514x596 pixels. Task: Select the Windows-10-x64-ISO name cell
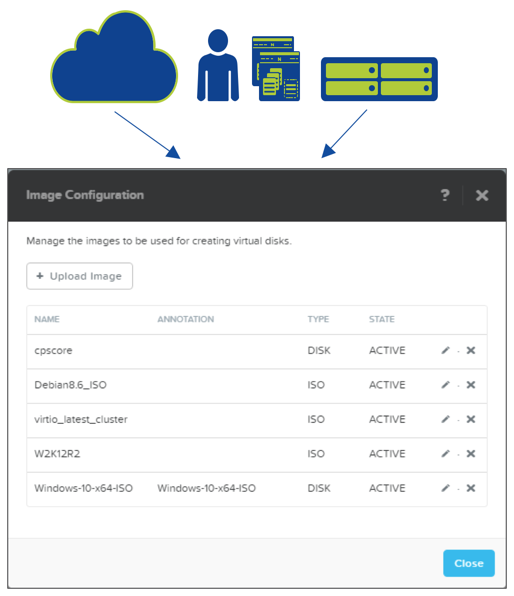[x=83, y=488]
